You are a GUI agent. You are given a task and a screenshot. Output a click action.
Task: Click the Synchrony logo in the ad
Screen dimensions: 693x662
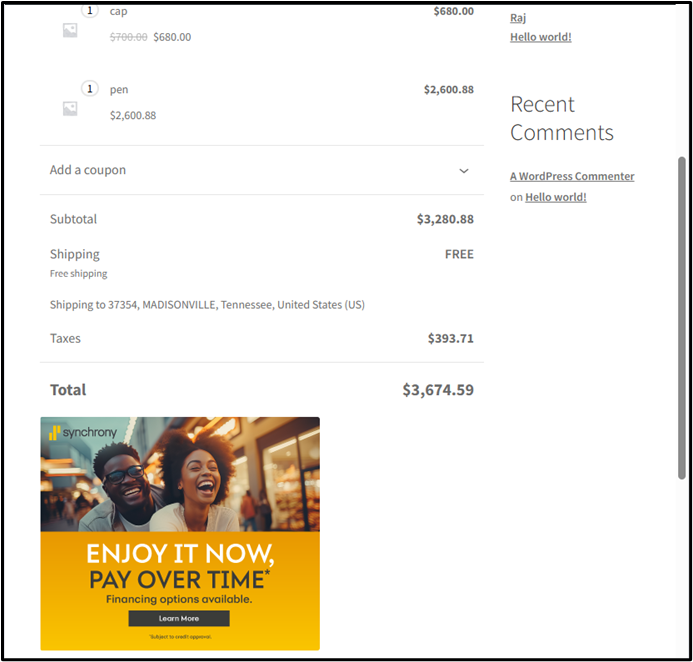pyautogui.click(x=83, y=433)
